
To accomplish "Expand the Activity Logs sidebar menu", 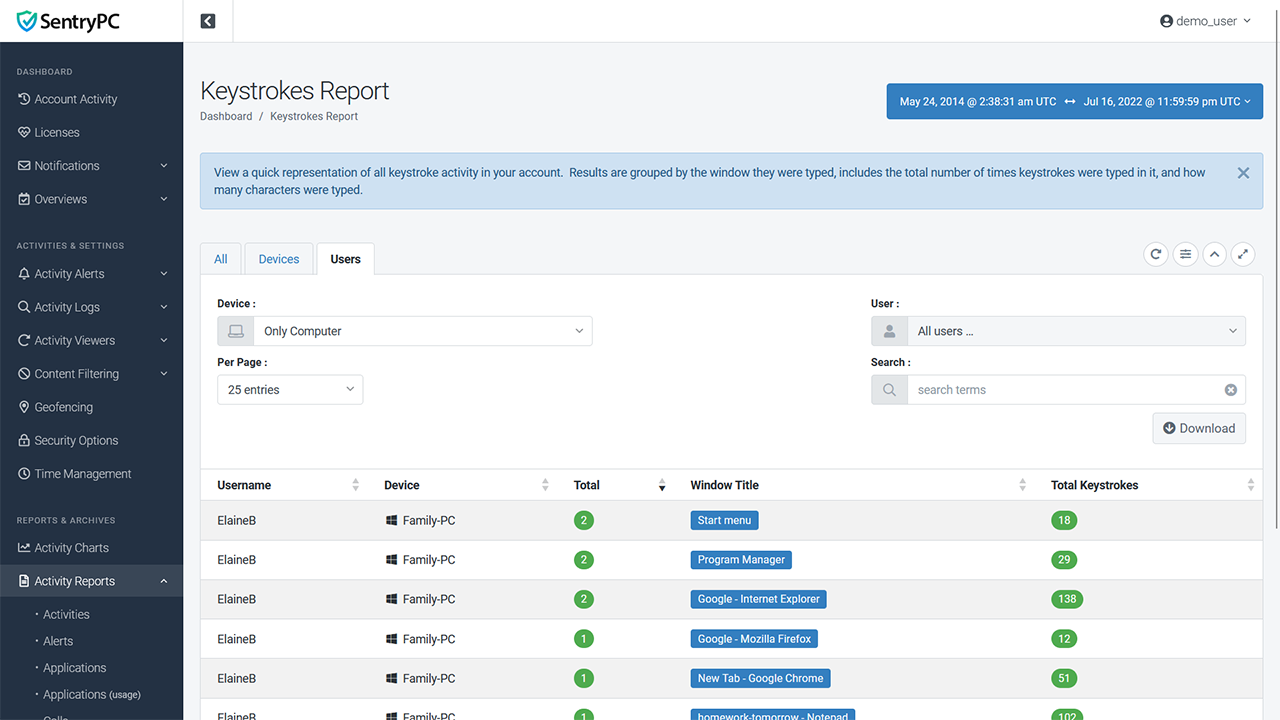I will [x=91, y=307].
